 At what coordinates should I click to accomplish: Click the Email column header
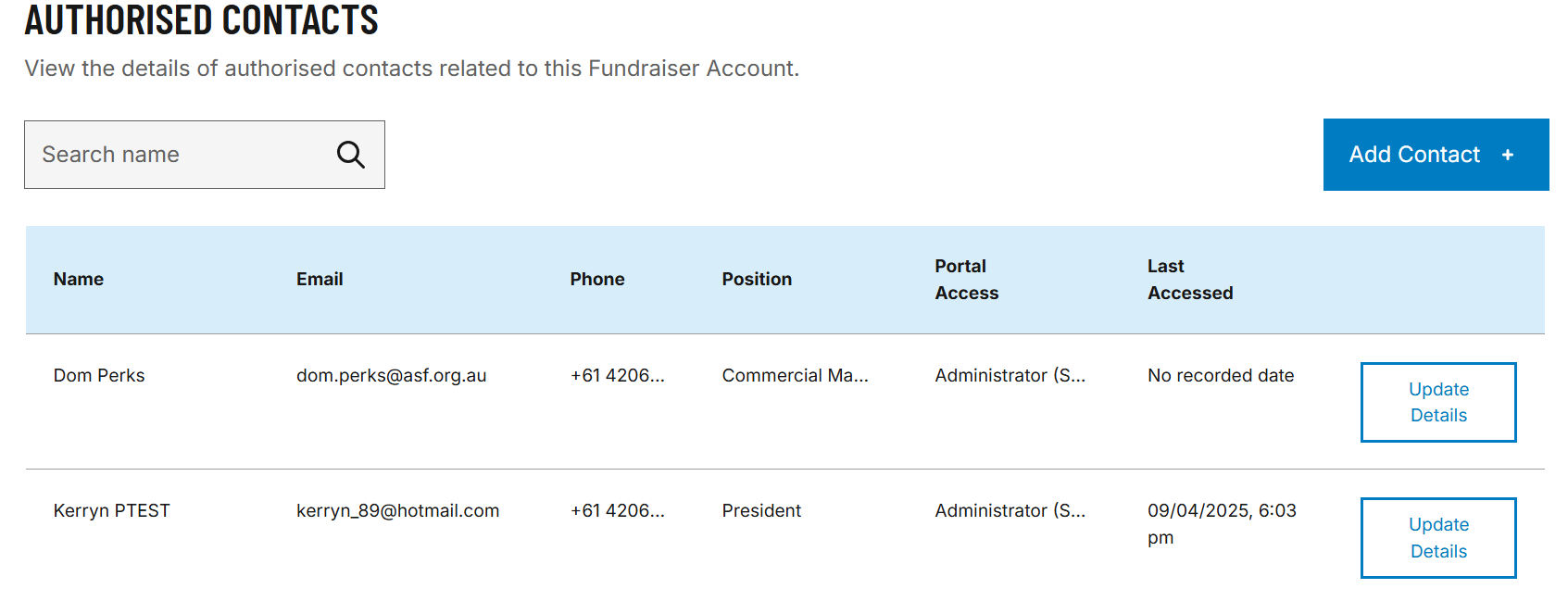pos(320,279)
